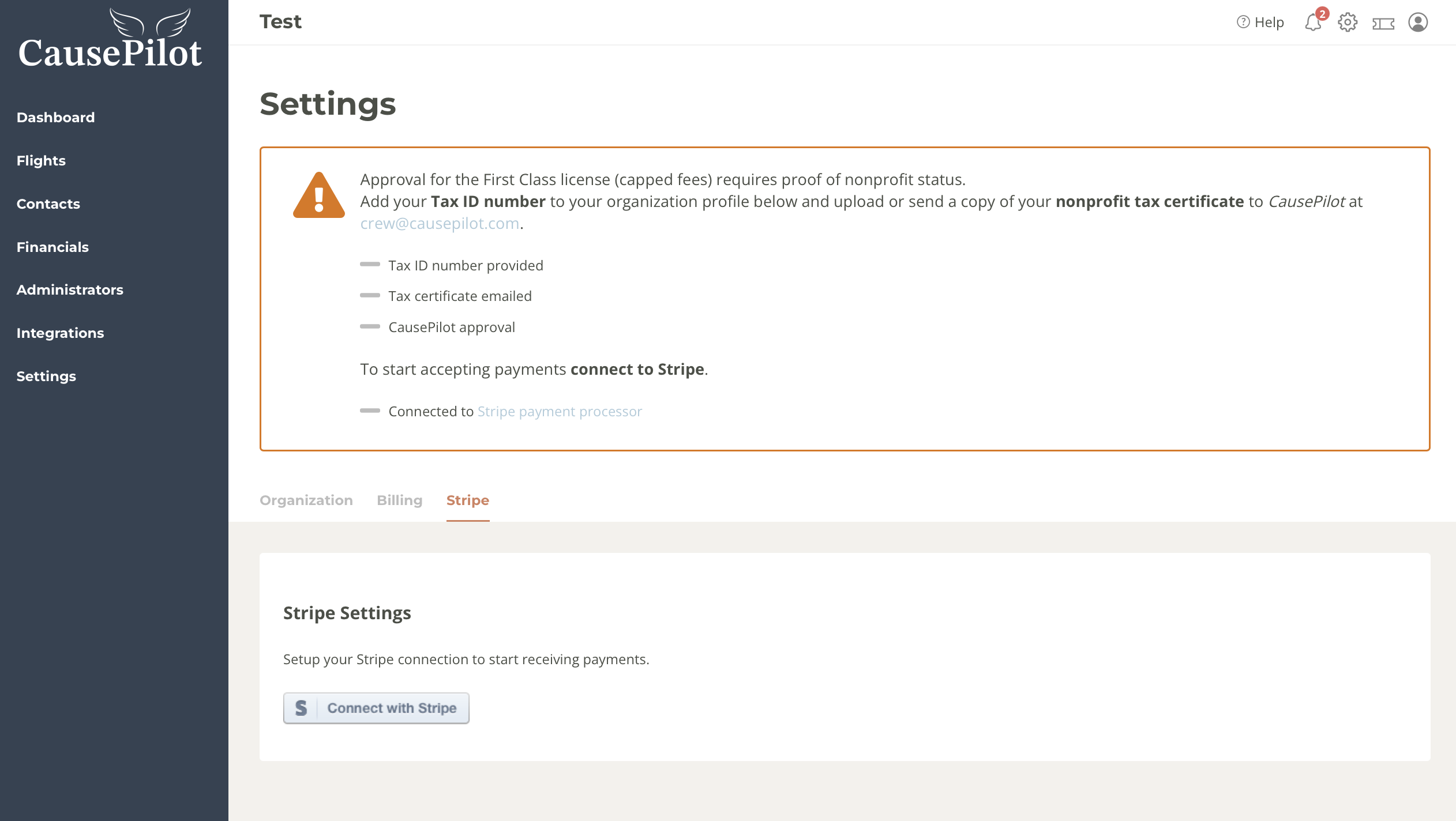Switch to the Organization tab

pyautogui.click(x=306, y=500)
